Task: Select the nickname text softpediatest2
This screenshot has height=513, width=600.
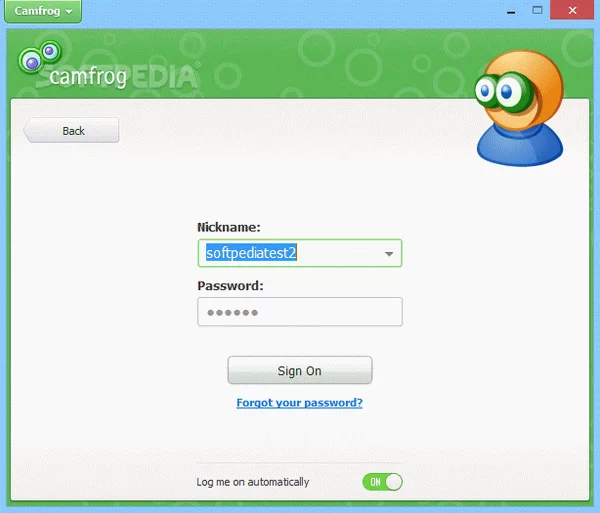Action: point(251,253)
